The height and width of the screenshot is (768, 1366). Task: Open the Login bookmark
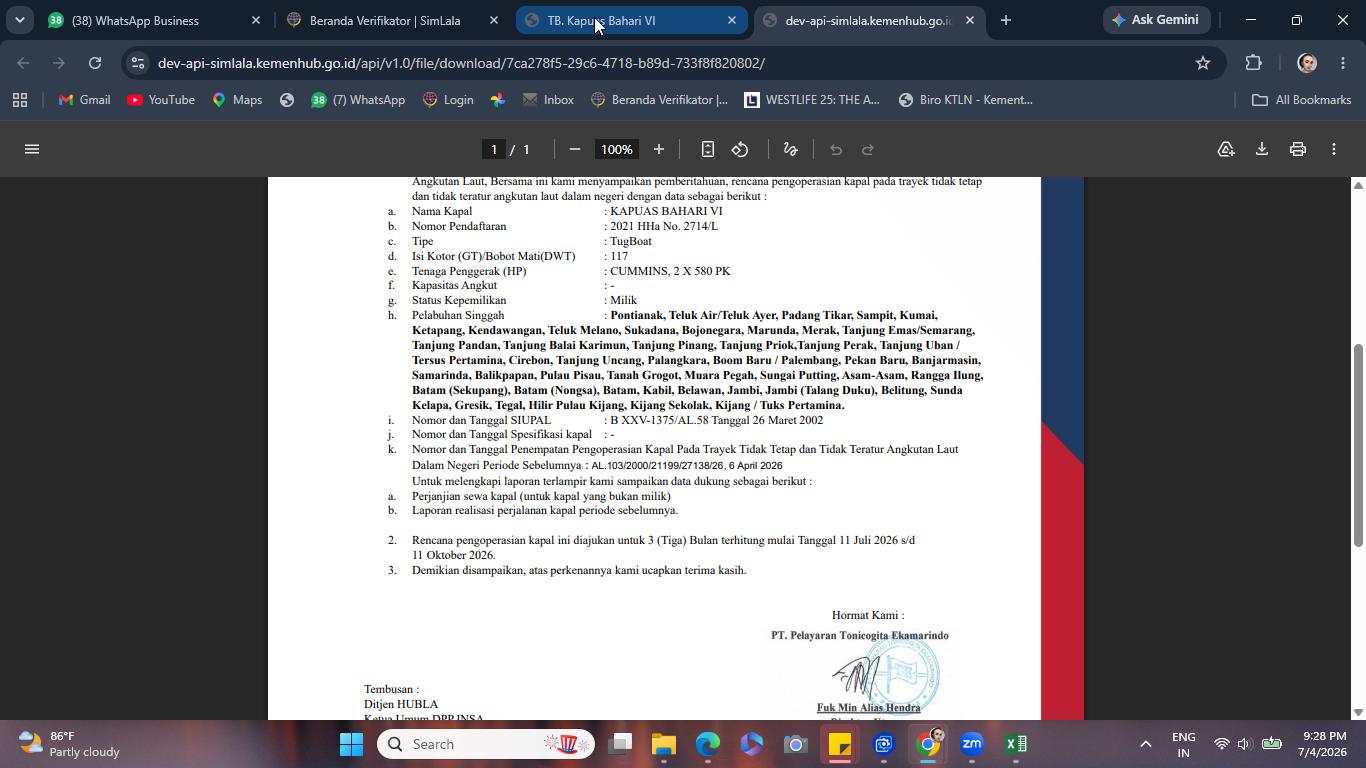448,100
